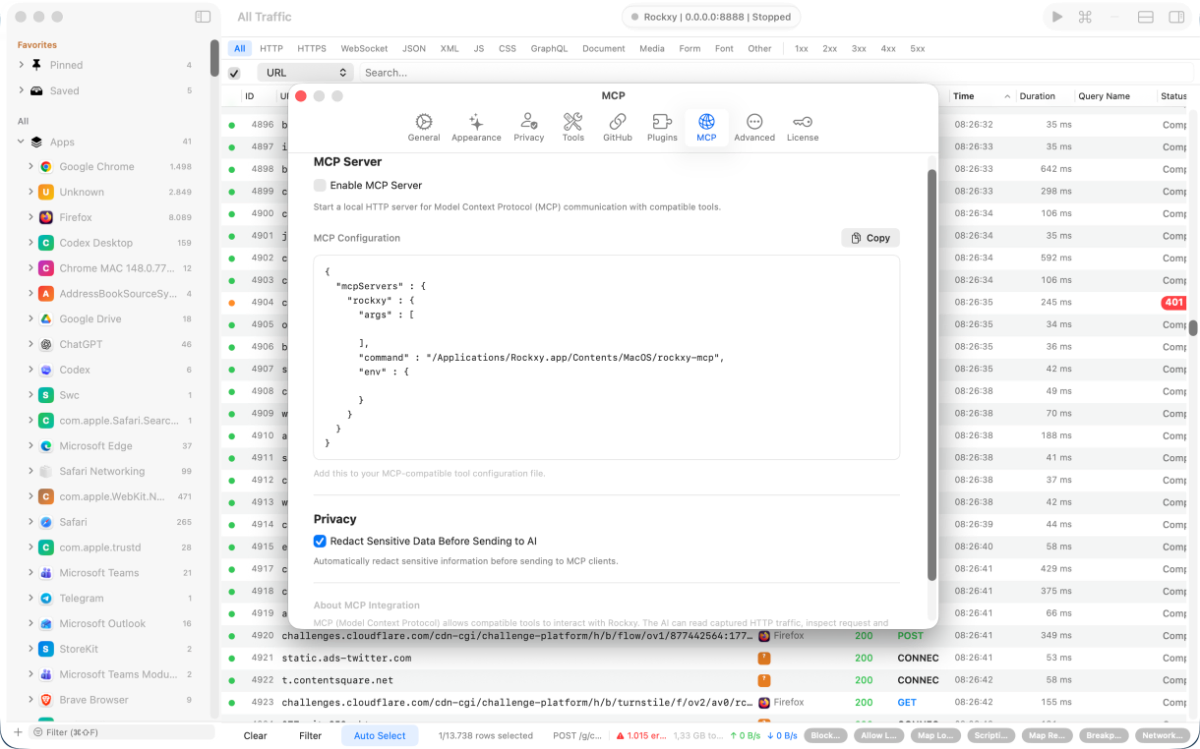Expand the Saved favorites group
This screenshot has width=1200, height=749.
pos(21,91)
